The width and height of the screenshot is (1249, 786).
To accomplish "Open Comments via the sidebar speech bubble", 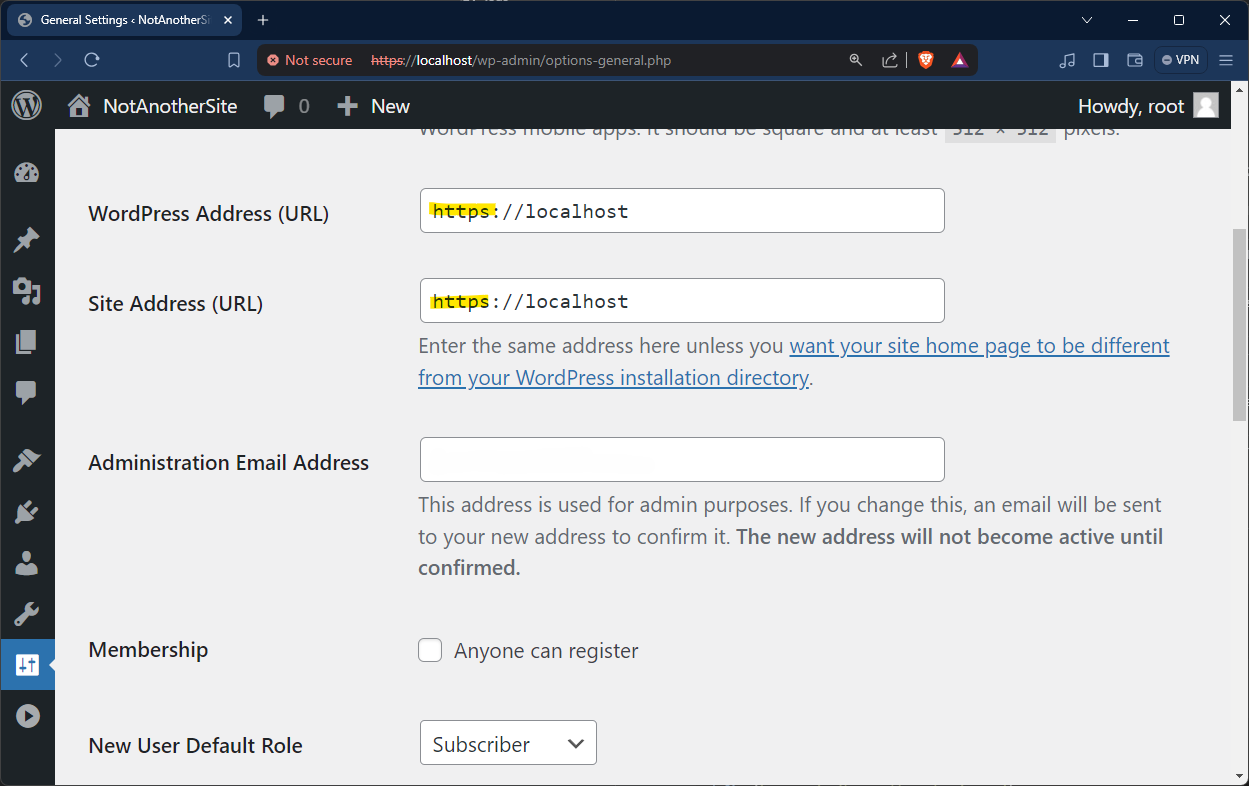I will click(27, 393).
